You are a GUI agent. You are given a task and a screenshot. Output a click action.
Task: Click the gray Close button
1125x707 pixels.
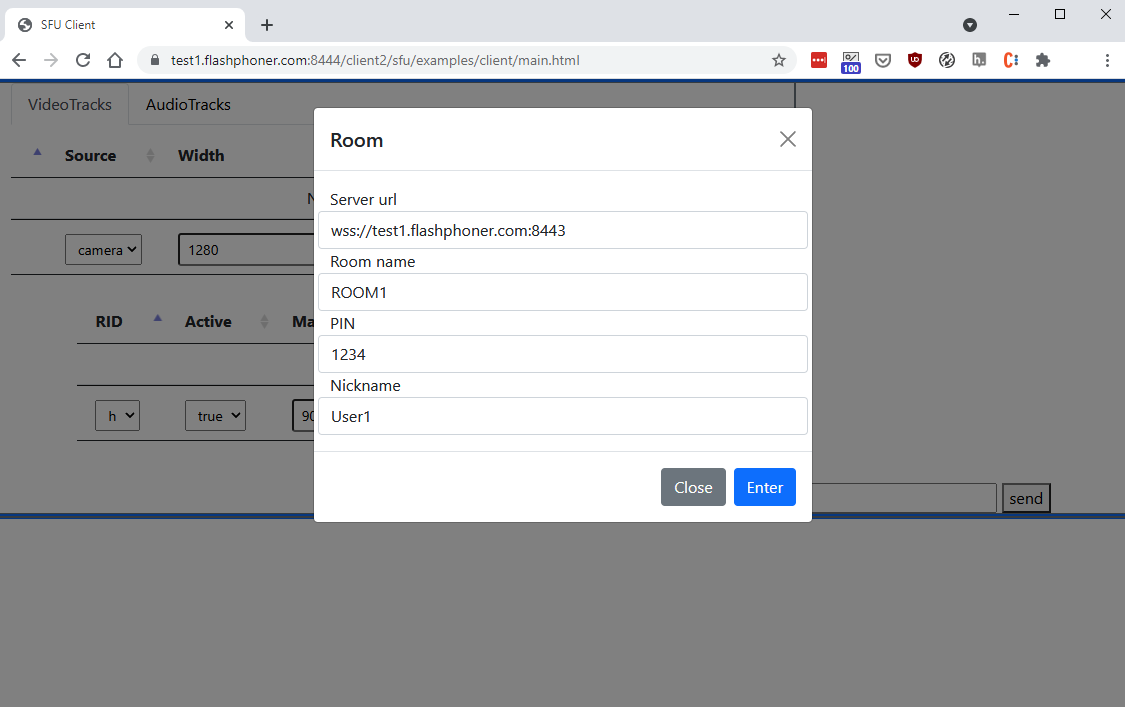(693, 487)
